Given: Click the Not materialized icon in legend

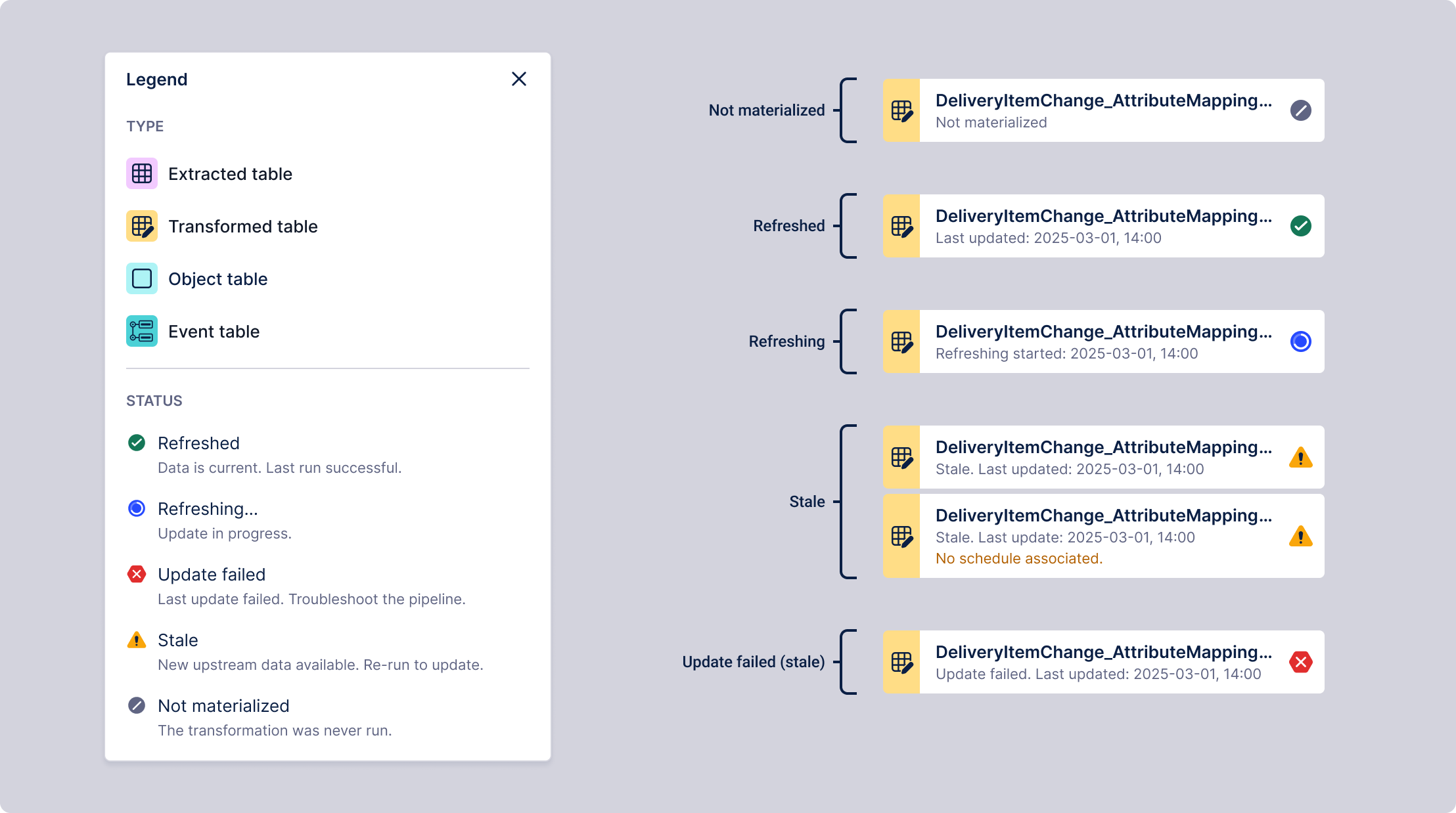Looking at the screenshot, I should tap(136, 705).
